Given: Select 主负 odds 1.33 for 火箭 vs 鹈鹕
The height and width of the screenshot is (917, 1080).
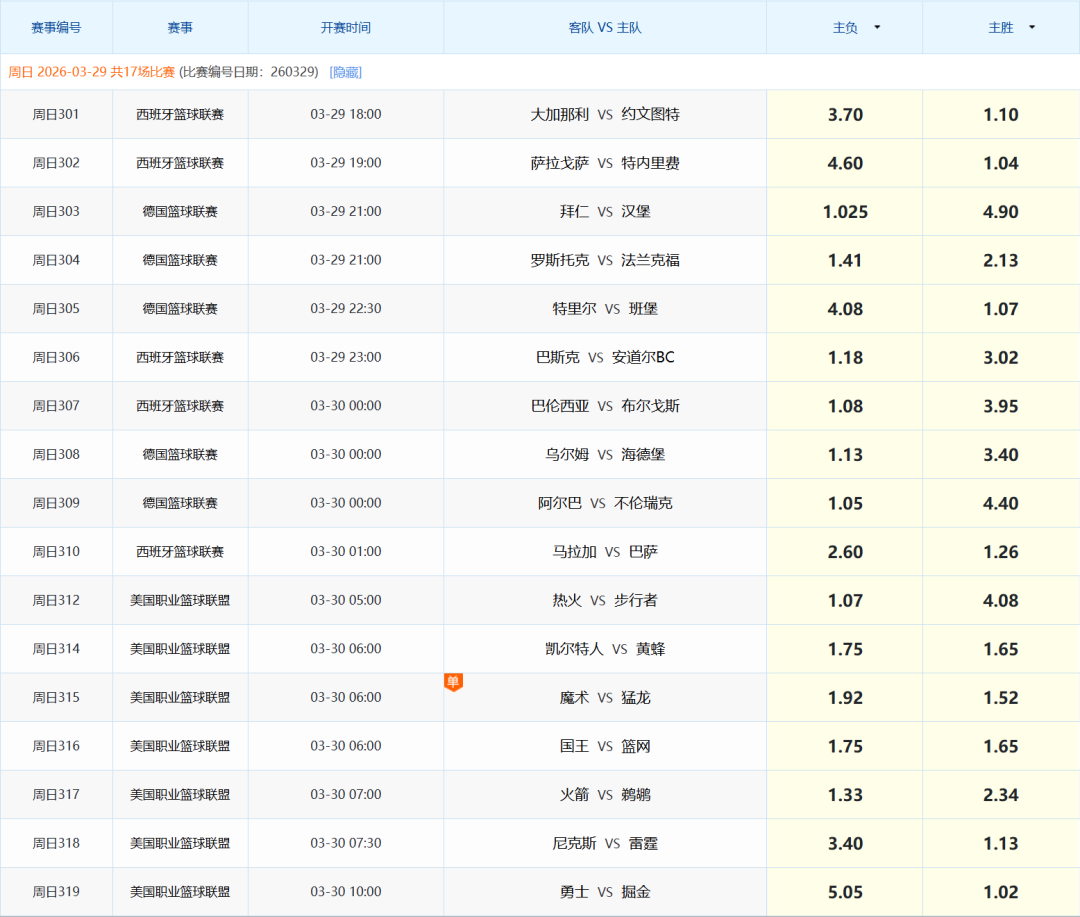Looking at the screenshot, I should 845,794.
